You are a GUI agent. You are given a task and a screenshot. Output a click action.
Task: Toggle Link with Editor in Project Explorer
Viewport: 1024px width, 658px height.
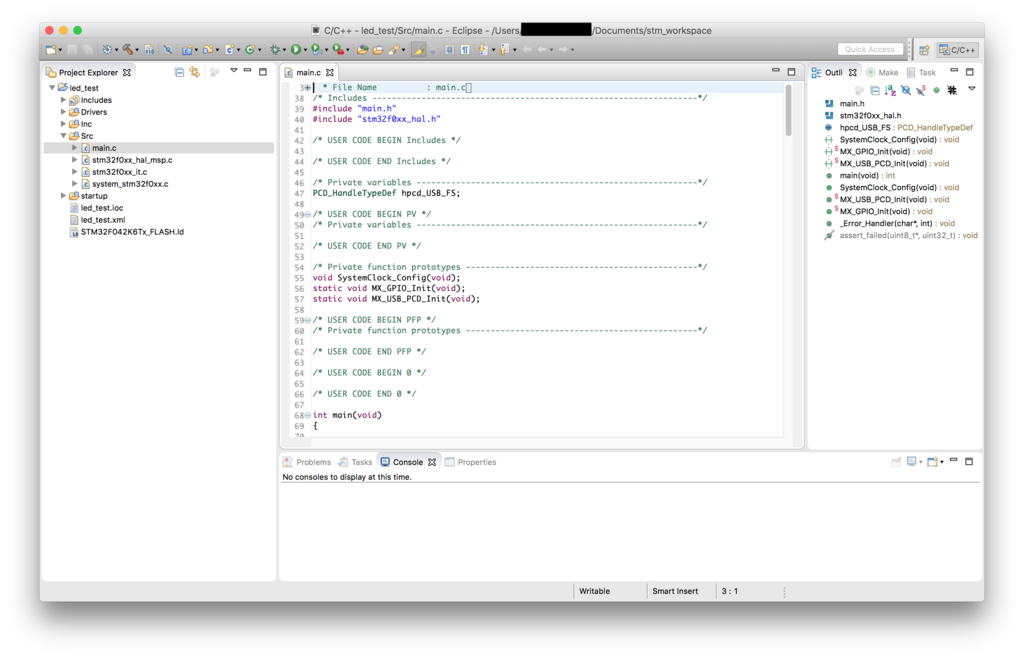point(195,72)
